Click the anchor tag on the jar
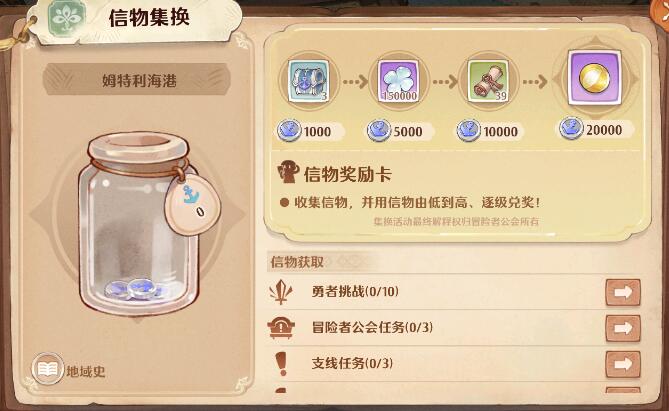Viewport: 669px width, 411px height. pyautogui.click(x=192, y=204)
